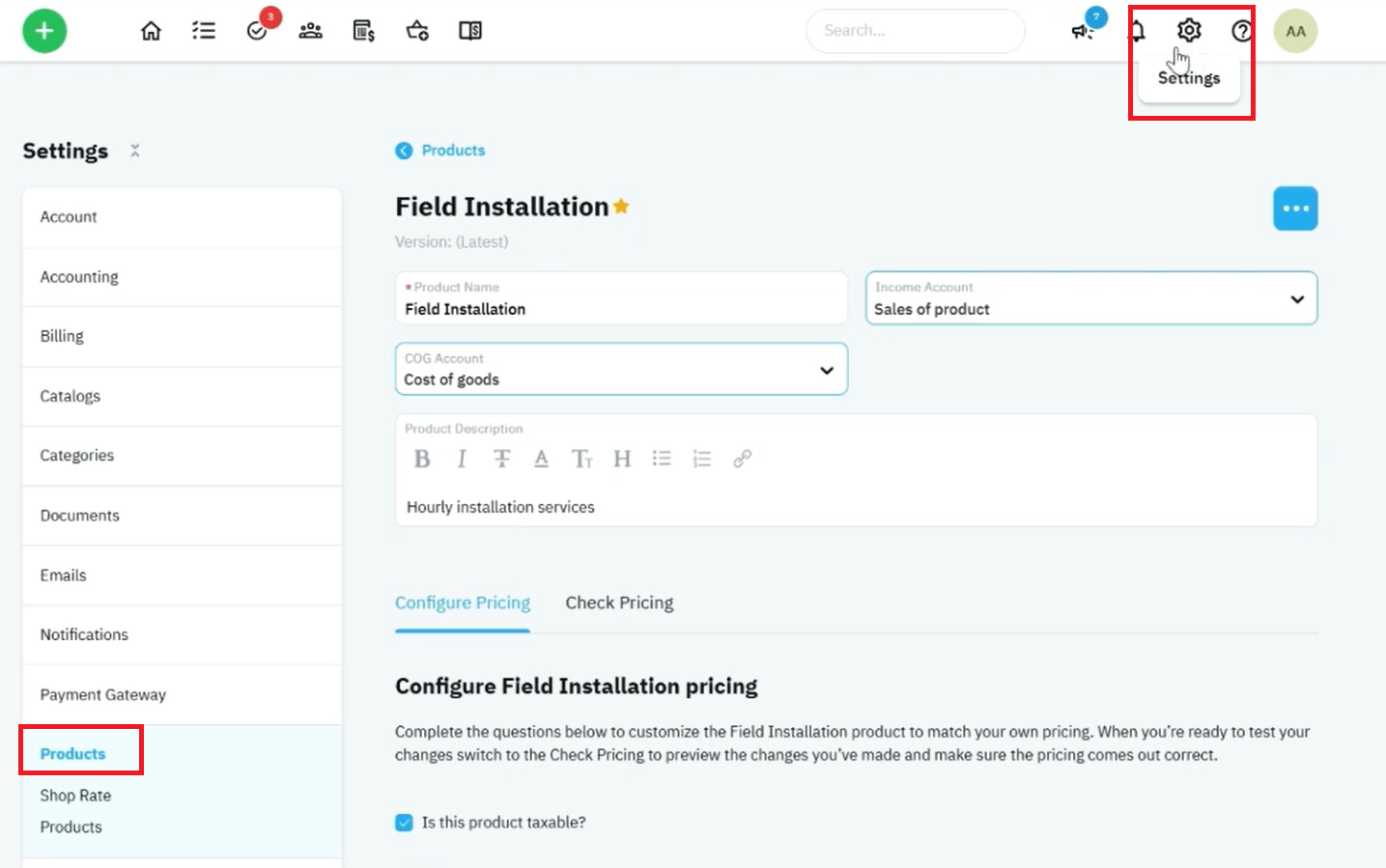
Task: Open the Products sub-item under Shop Rate
Action: point(71,827)
